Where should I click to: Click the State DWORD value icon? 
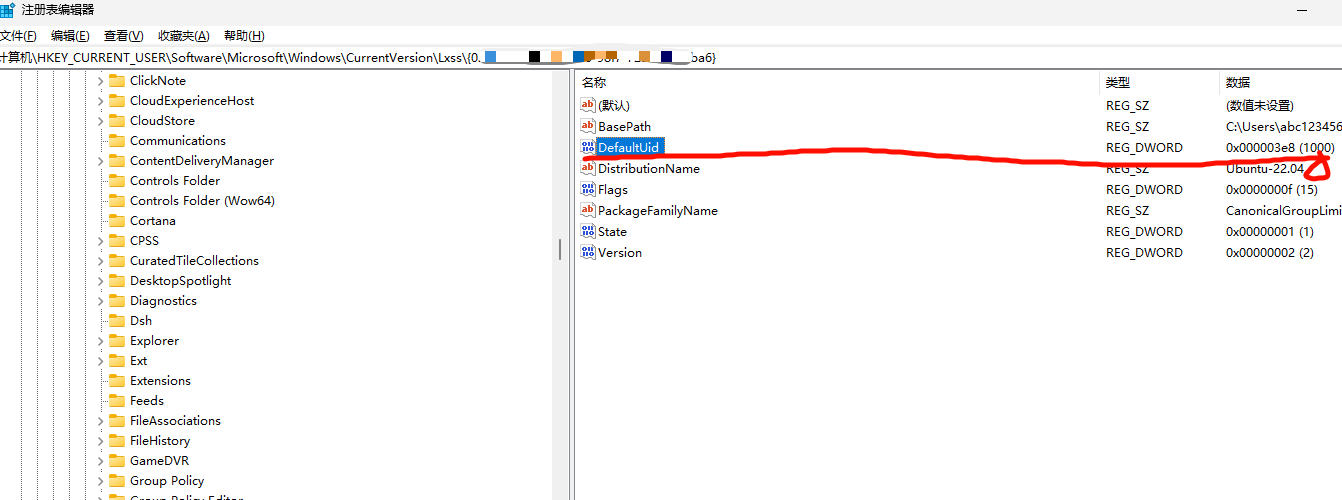[588, 231]
